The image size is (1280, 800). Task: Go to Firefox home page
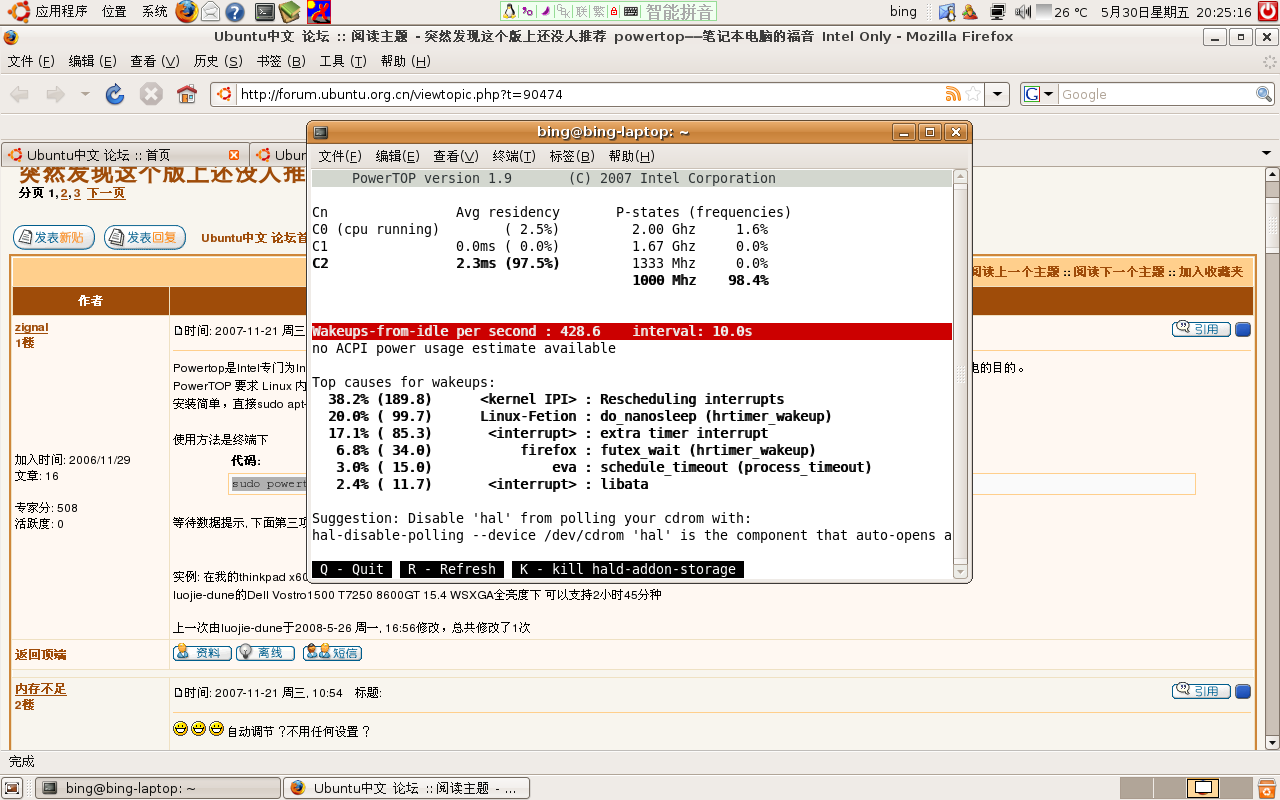click(x=187, y=94)
